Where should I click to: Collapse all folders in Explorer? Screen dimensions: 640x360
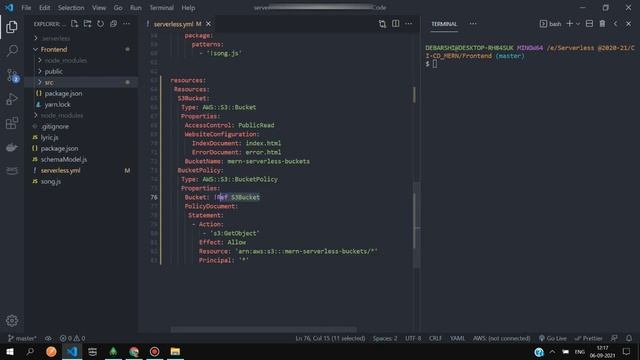113,24
